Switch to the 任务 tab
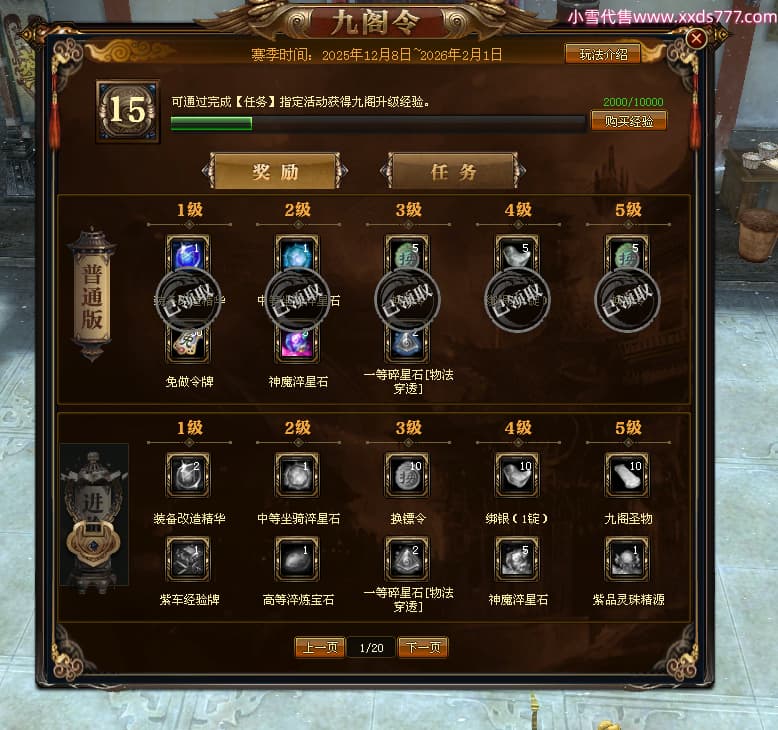This screenshot has width=778, height=730. click(453, 171)
